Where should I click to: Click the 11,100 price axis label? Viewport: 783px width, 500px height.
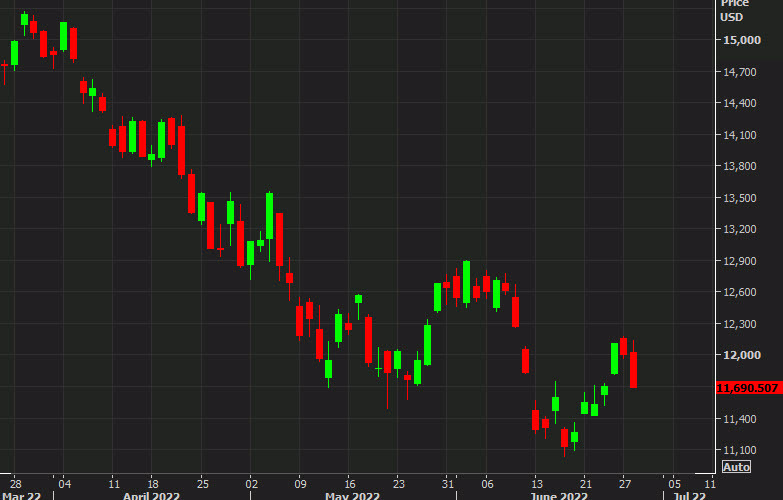tap(740, 450)
